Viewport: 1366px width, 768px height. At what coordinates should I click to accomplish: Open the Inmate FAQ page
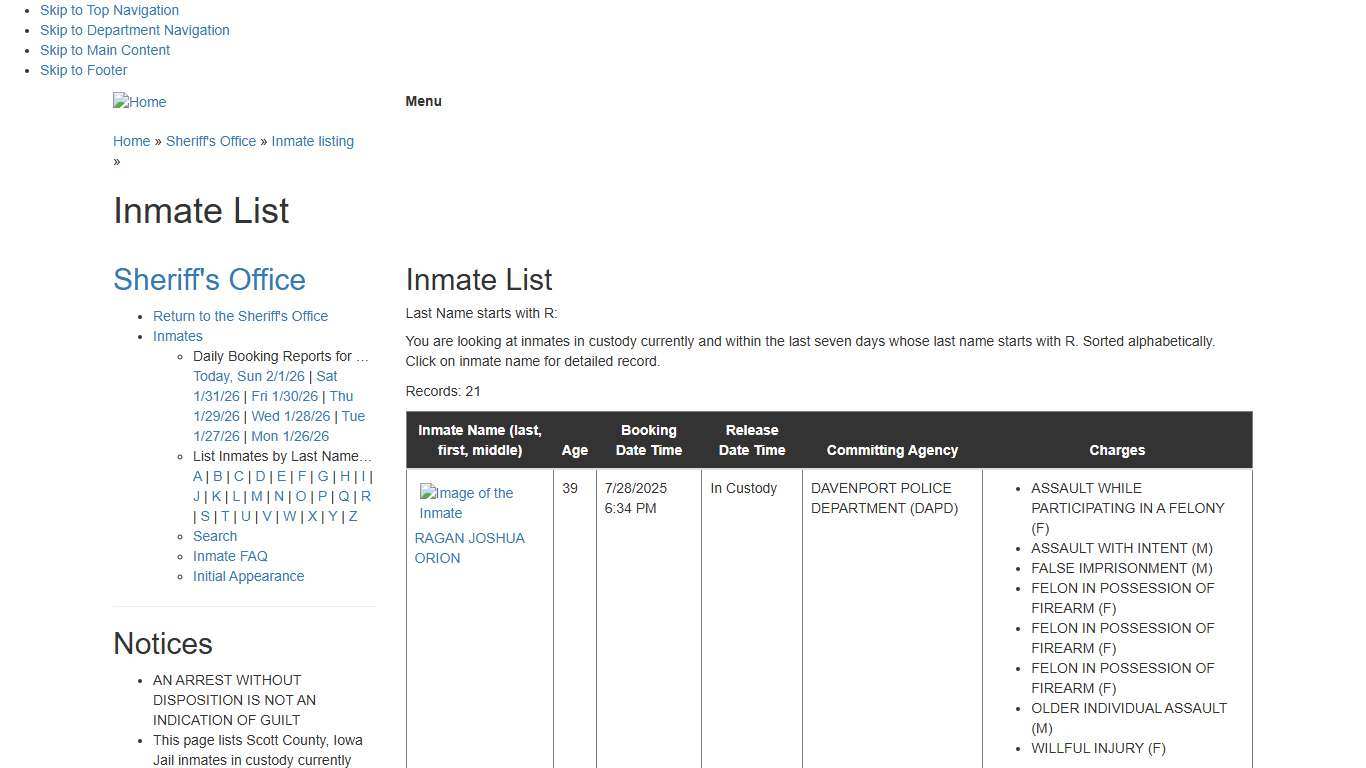click(x=230, y=556)
